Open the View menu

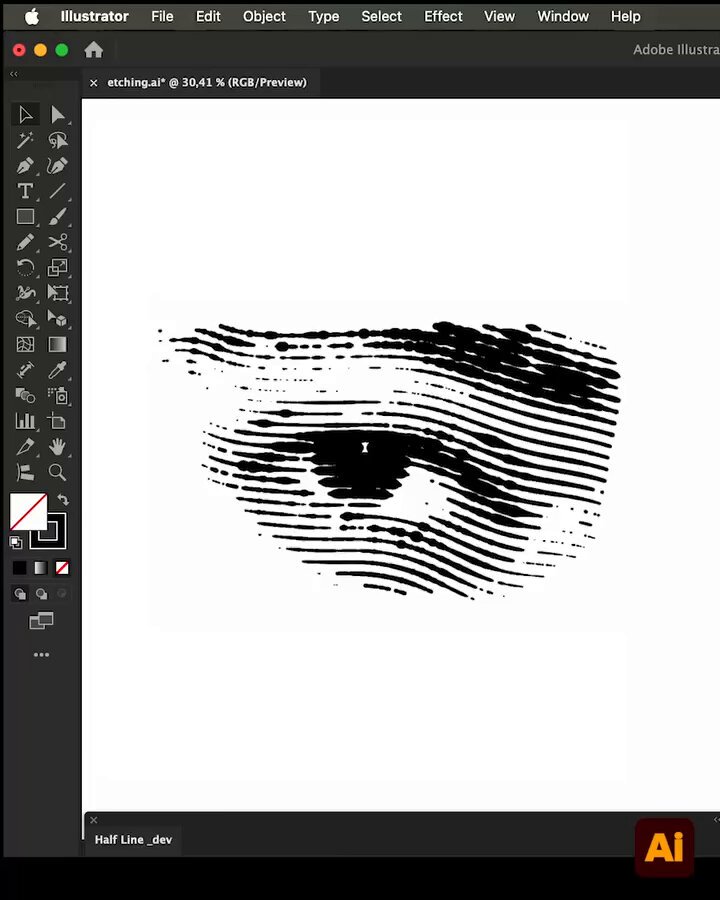click(500, 16)
